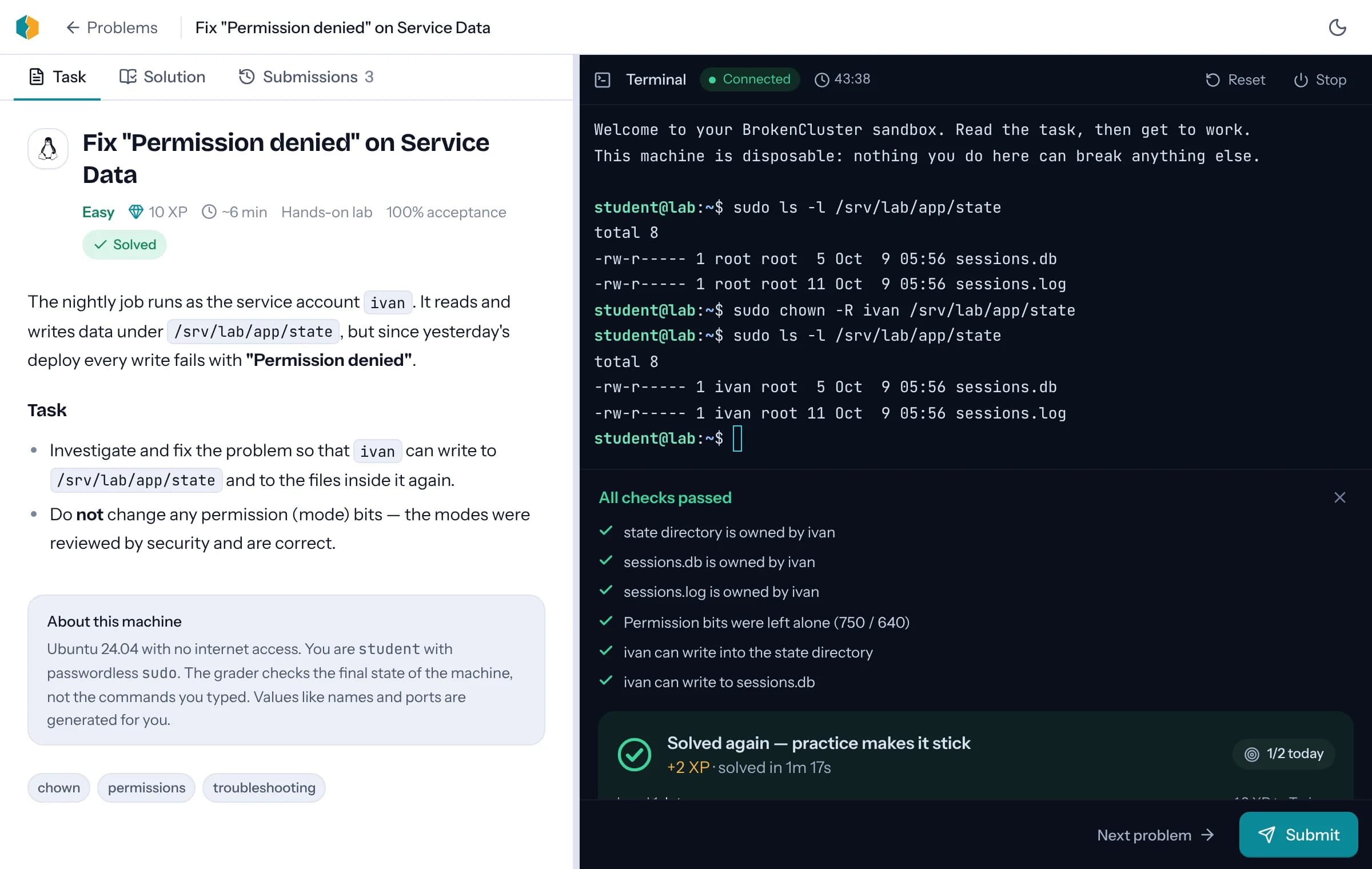Reset the terminal sandbox

1235,79
